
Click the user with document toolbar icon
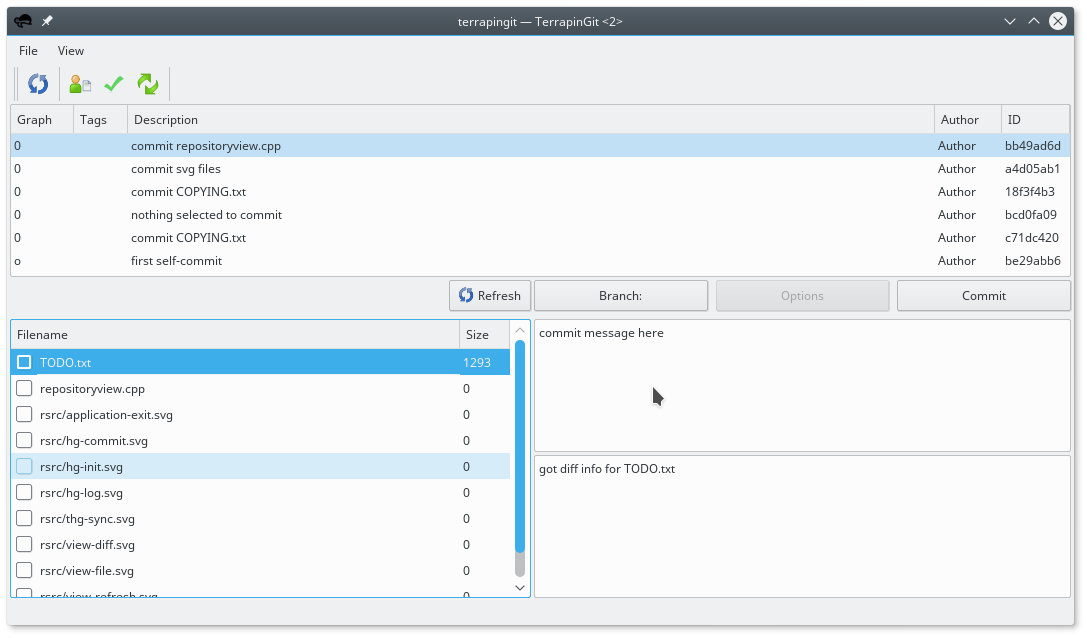[80, 84]
